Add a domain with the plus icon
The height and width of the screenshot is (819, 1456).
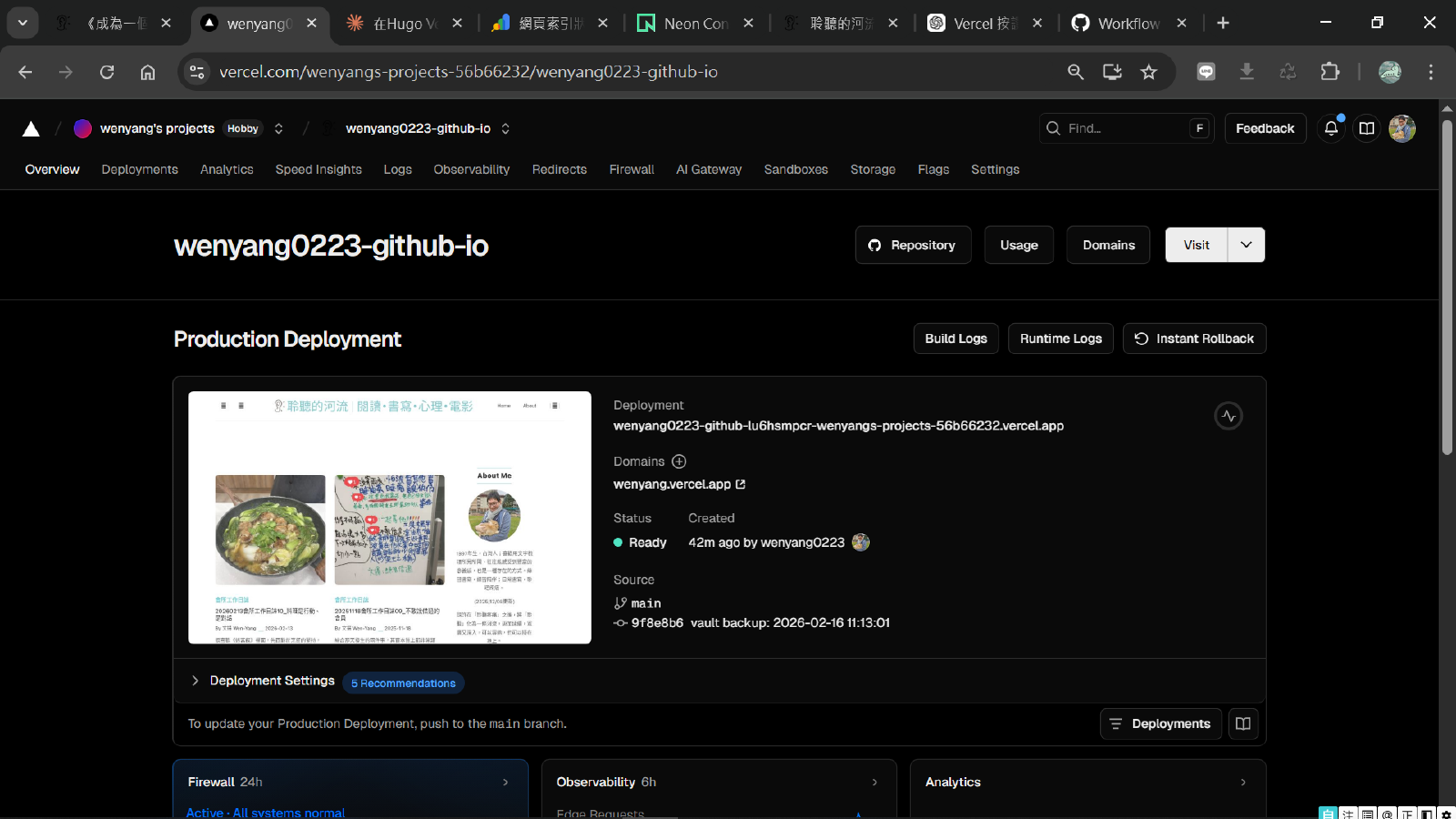click(x=679, y=461)
